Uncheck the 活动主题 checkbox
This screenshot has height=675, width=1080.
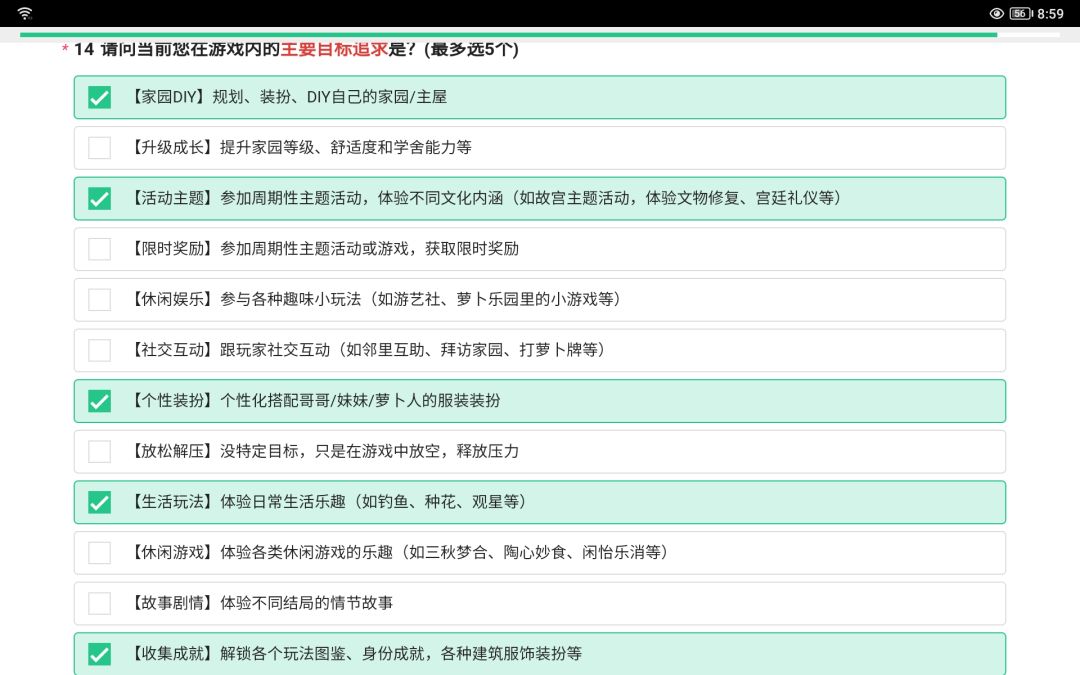pyautogui.click(x=99, y=198)
